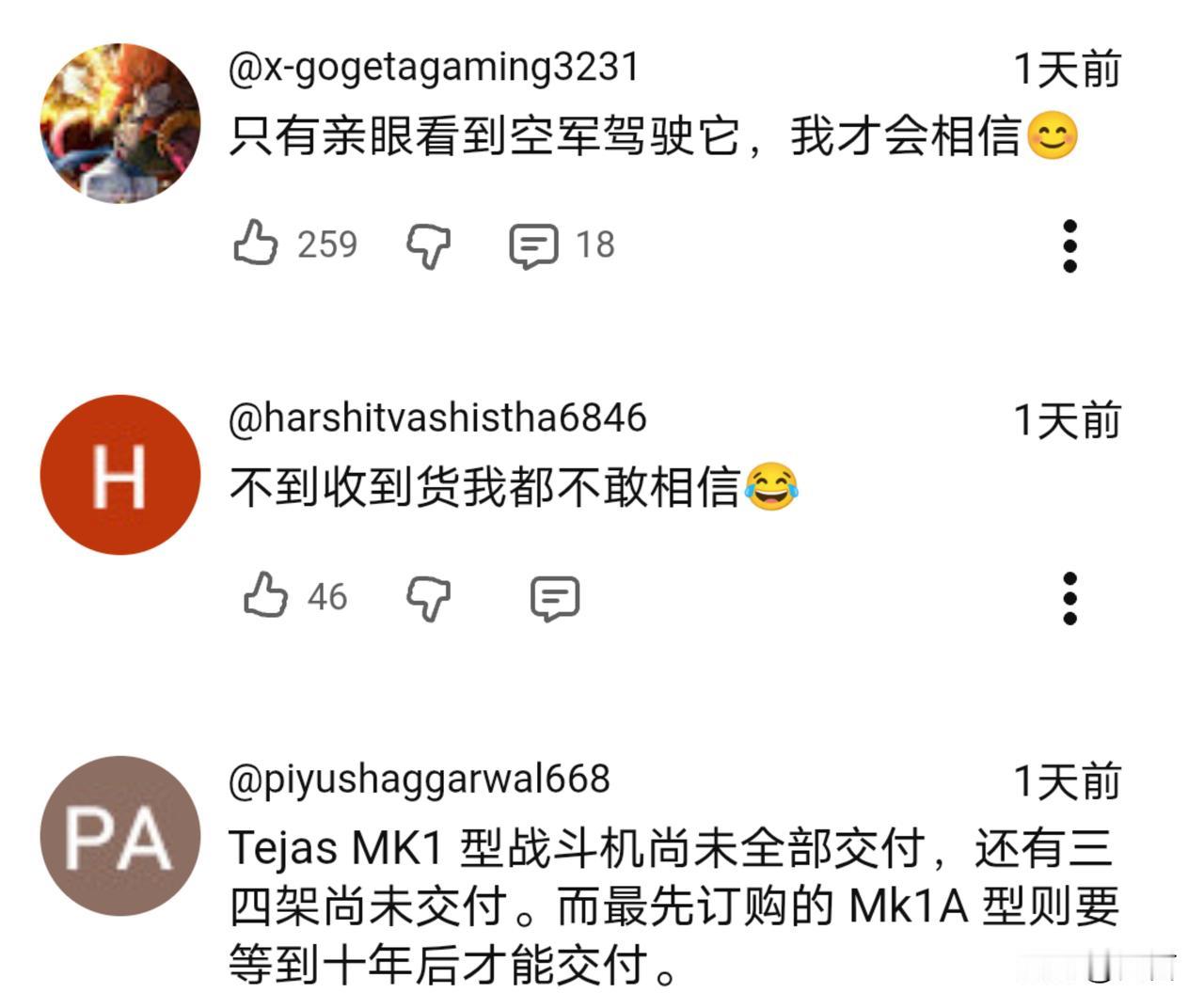Dislike the harshitvashistha6846 comment
Image resolution: width=1204 pixels, height=1008 pixels.
pyautogui.click(x=428, y=598)
